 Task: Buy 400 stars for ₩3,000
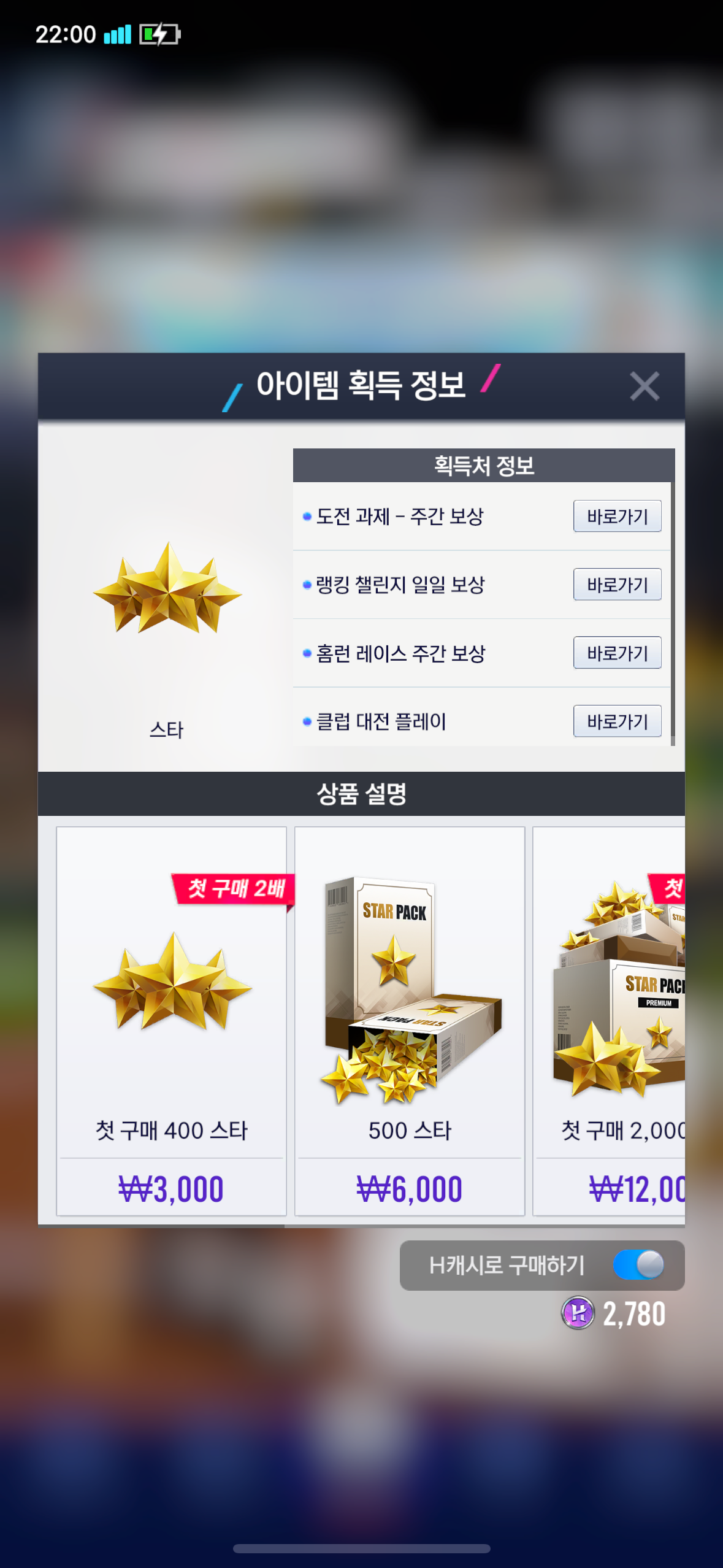171,1189
